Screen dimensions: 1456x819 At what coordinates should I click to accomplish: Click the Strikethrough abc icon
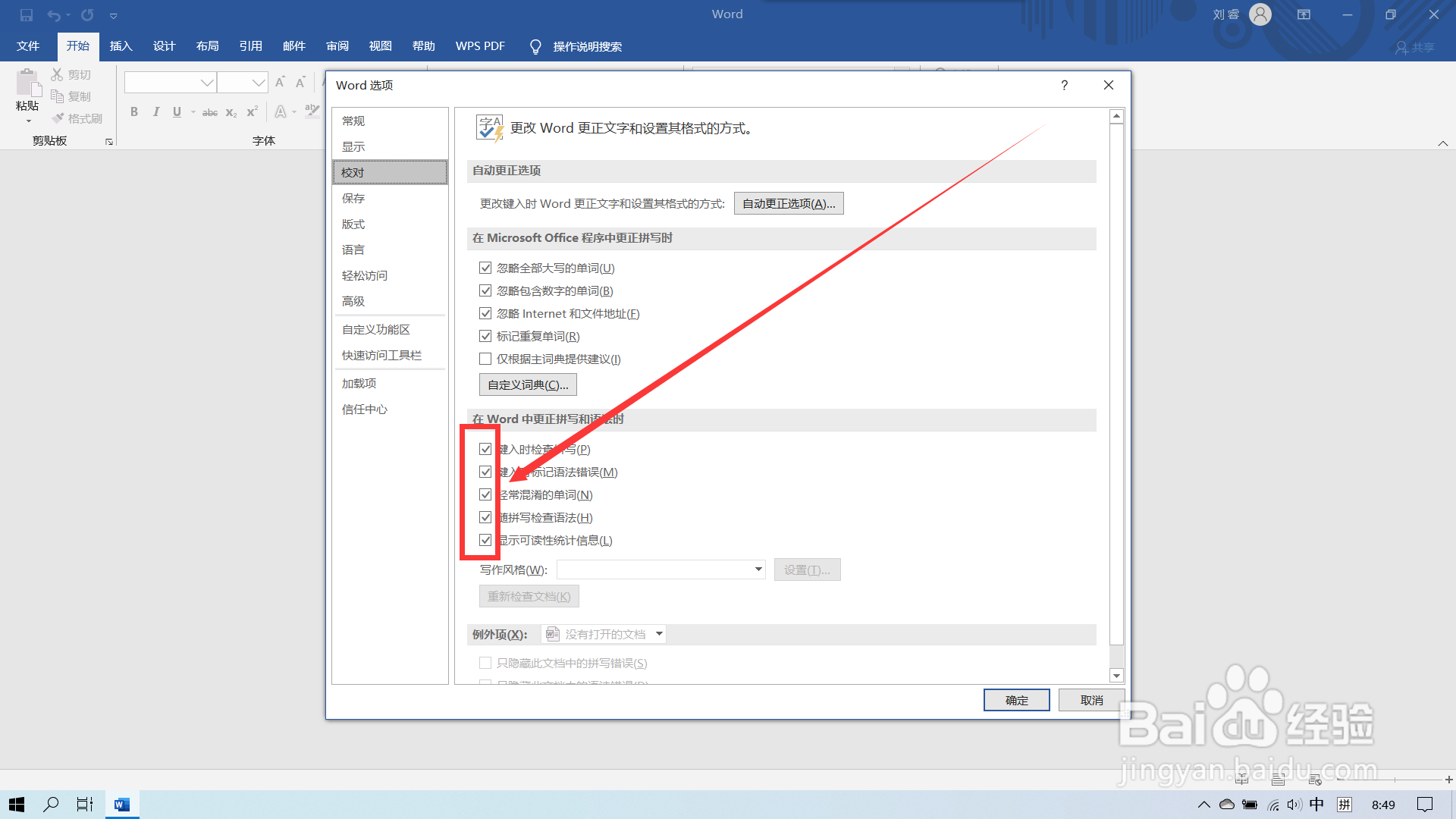(210, 112)
